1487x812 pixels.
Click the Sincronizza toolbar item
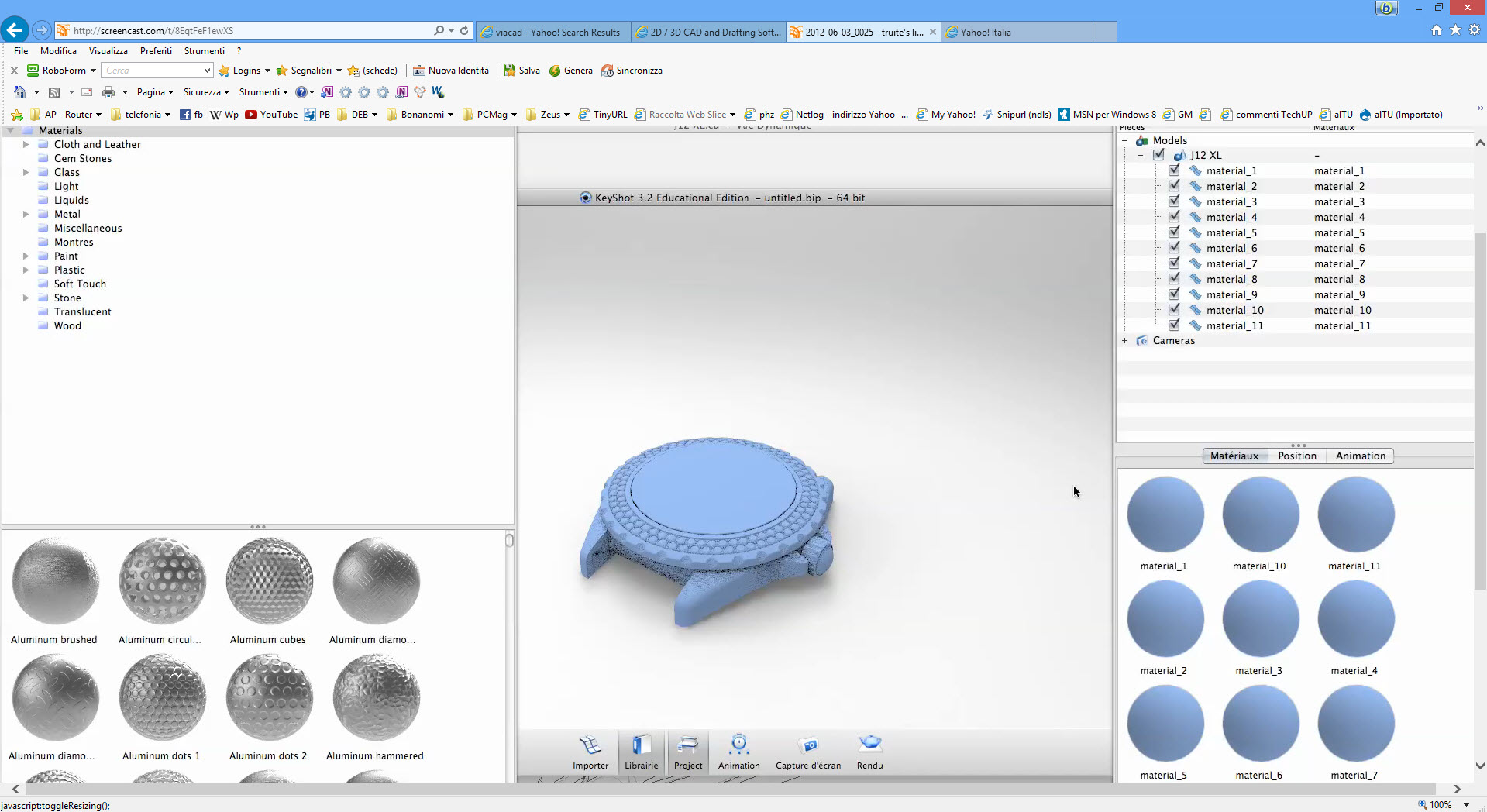coord(632,71)
